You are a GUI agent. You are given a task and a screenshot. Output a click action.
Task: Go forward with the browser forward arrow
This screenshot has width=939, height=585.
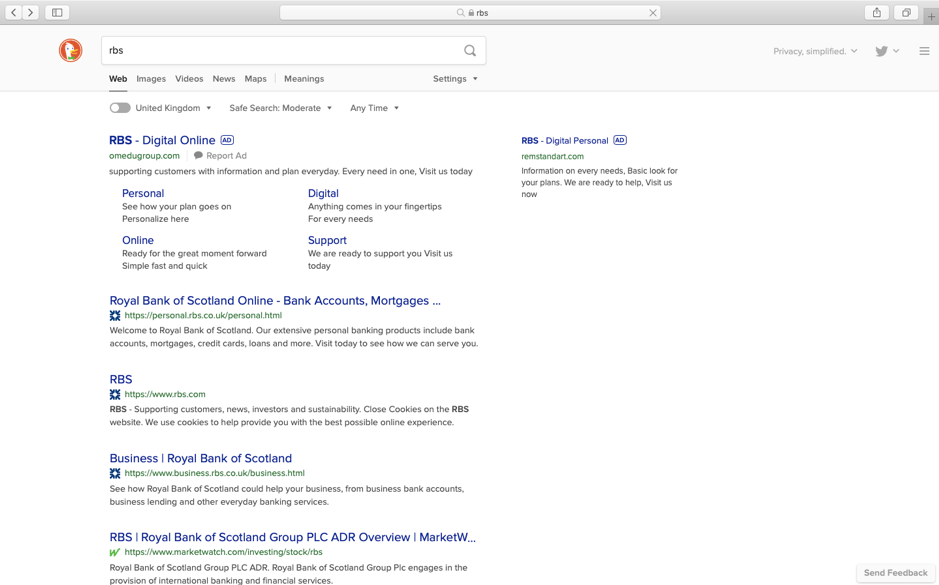(30, 13)
